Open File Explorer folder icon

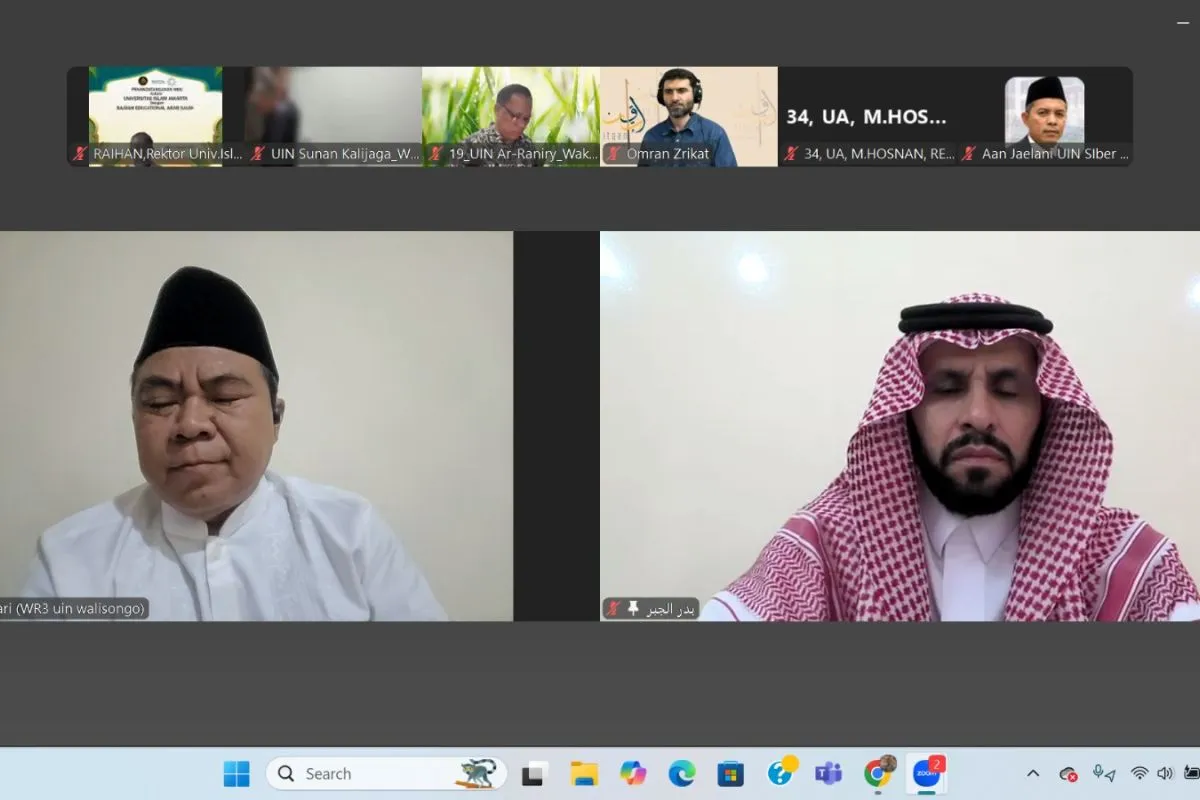pos(584,773)
